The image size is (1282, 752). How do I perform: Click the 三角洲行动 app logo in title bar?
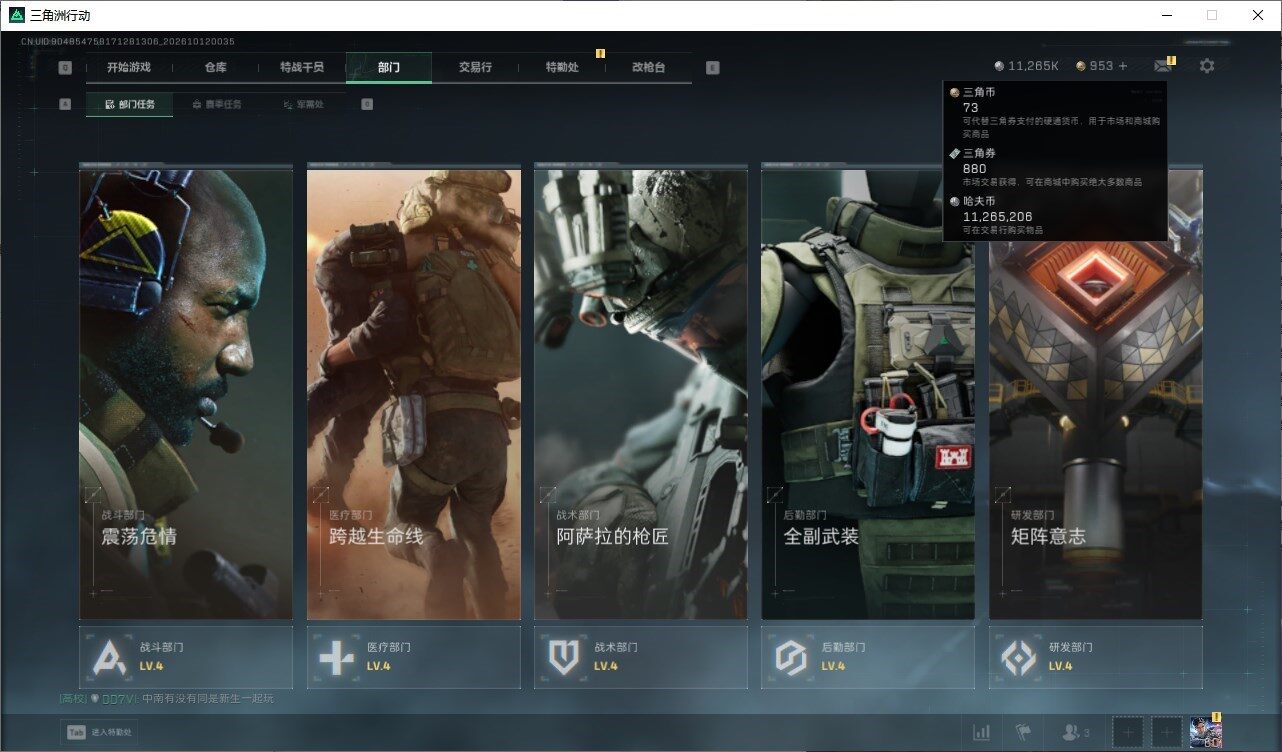[16, 15]
